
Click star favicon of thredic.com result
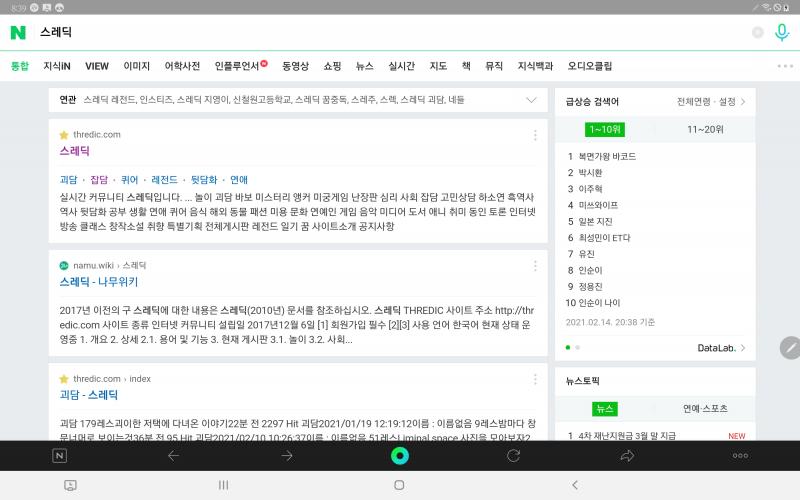tap(64, 135)
